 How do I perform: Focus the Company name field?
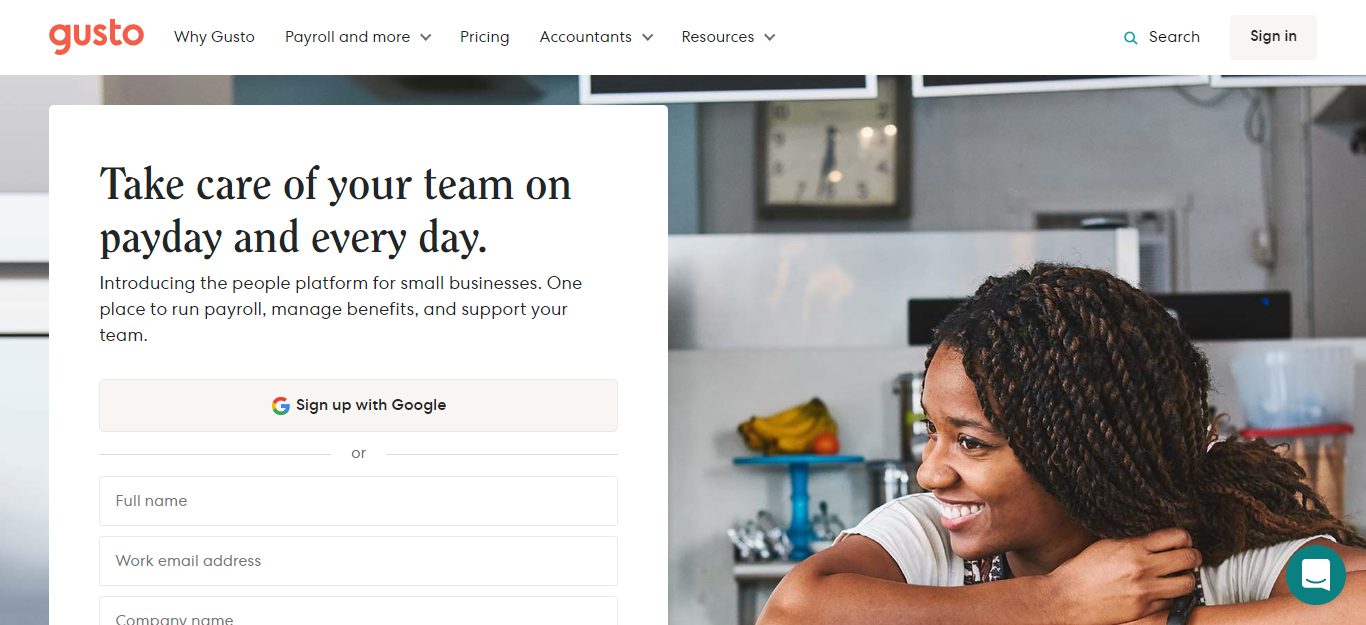[358, 612]
